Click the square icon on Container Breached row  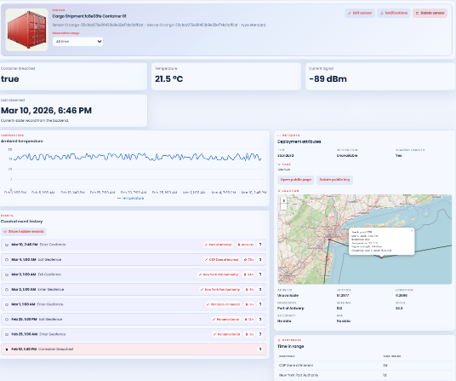(7, 349)
